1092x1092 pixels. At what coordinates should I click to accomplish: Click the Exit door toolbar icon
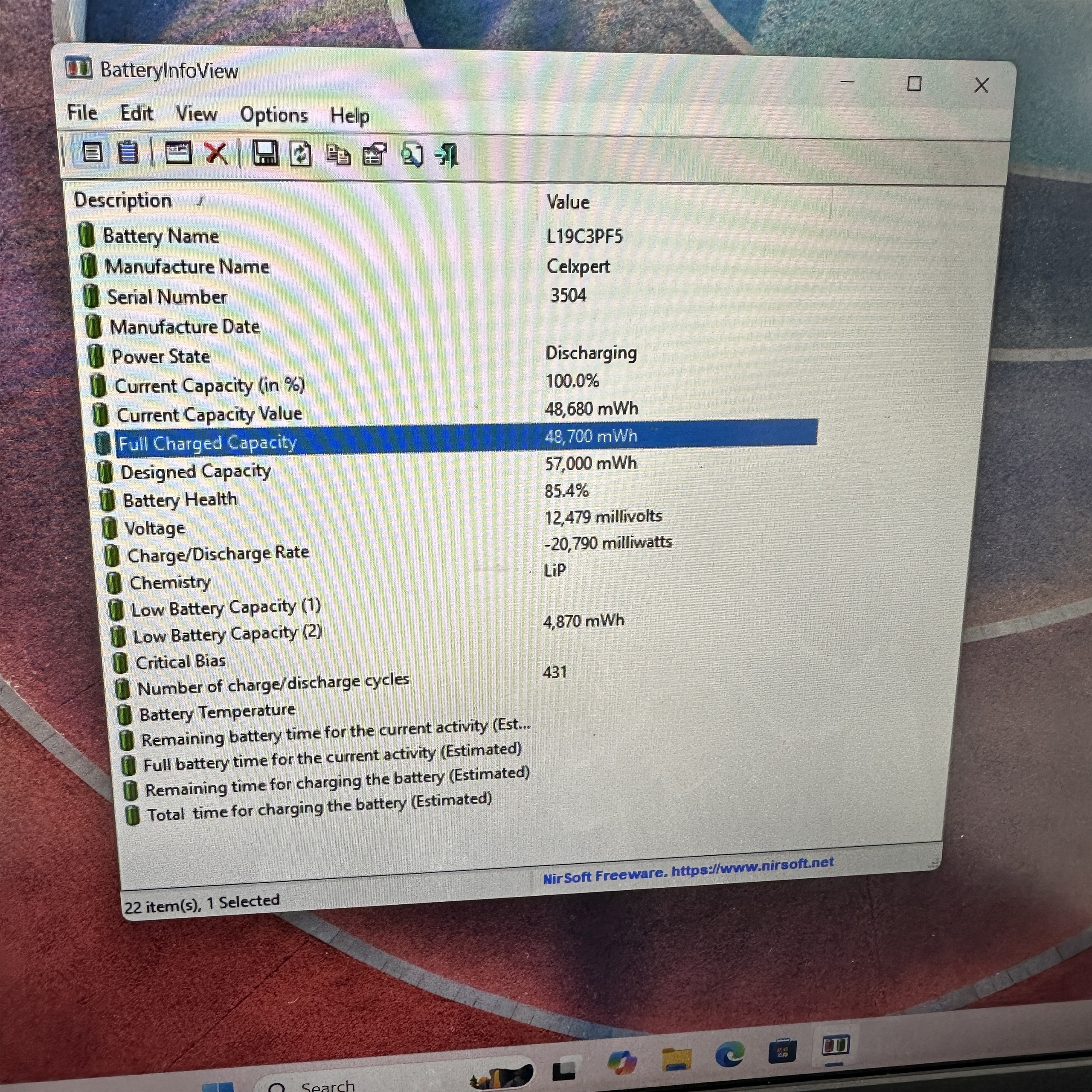pyautogui.click(x=447, y=154)
